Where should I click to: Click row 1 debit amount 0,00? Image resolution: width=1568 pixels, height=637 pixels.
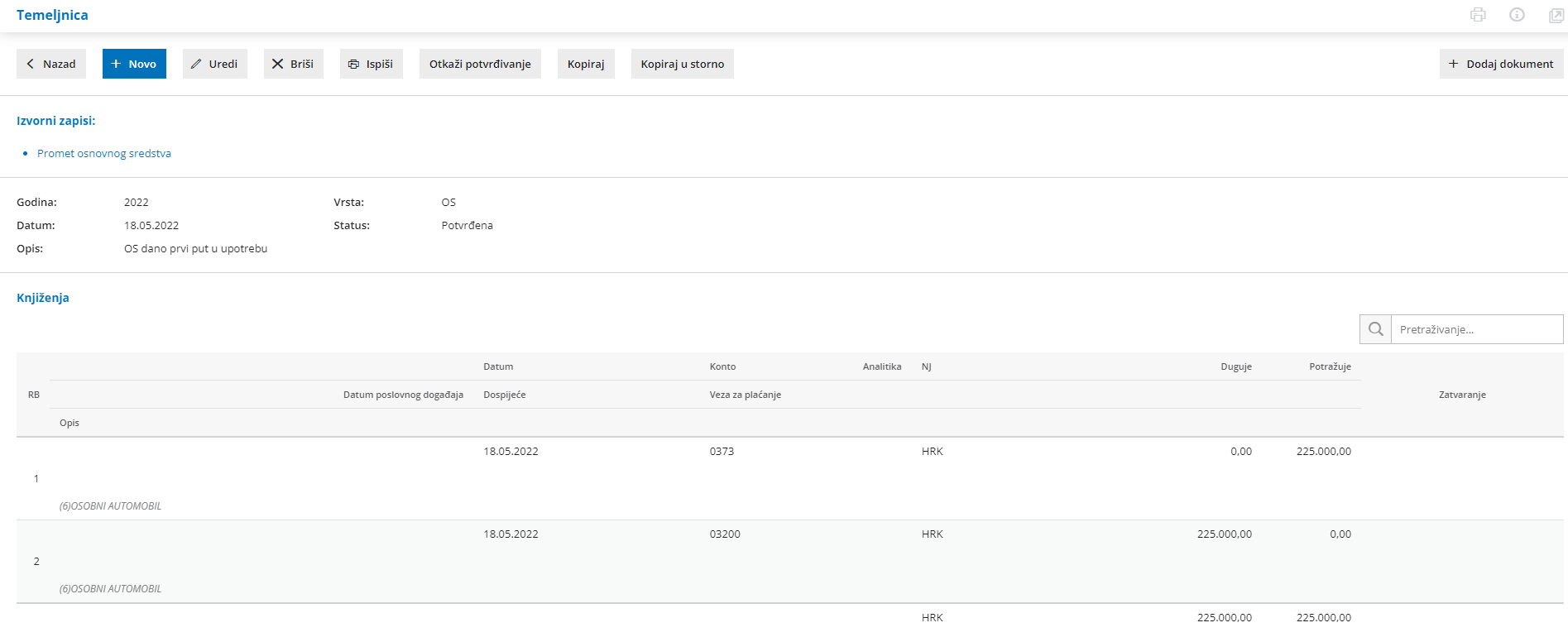coord(1241,451)
